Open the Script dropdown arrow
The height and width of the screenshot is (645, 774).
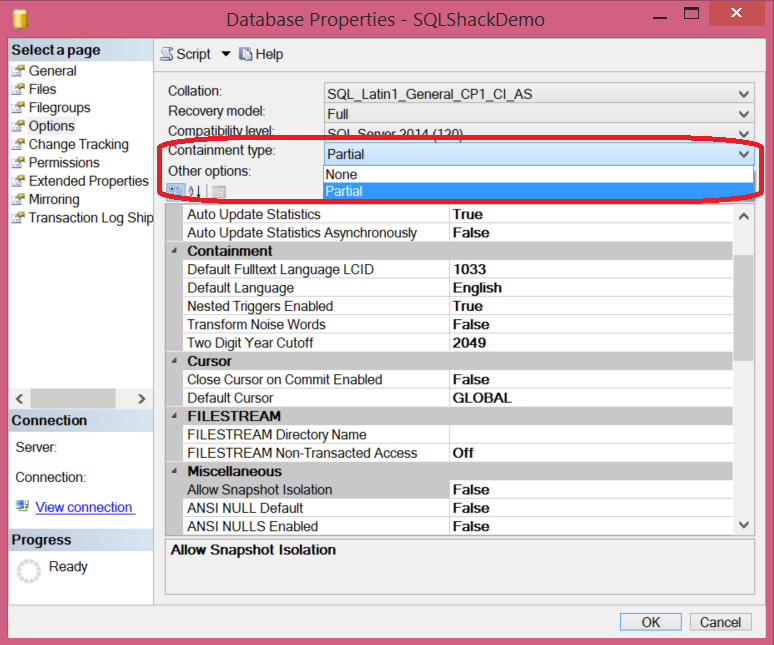226,54
